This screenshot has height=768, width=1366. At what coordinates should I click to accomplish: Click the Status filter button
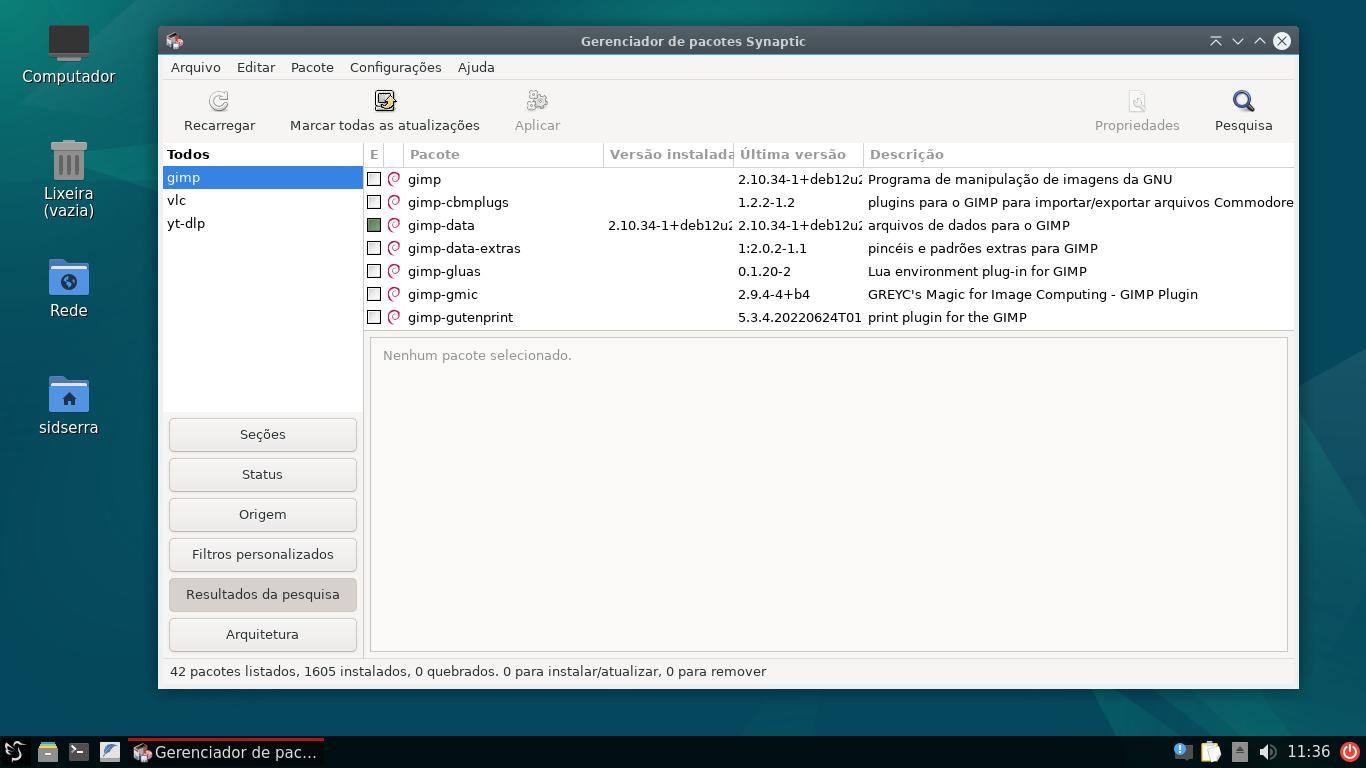tap(262, 474)
